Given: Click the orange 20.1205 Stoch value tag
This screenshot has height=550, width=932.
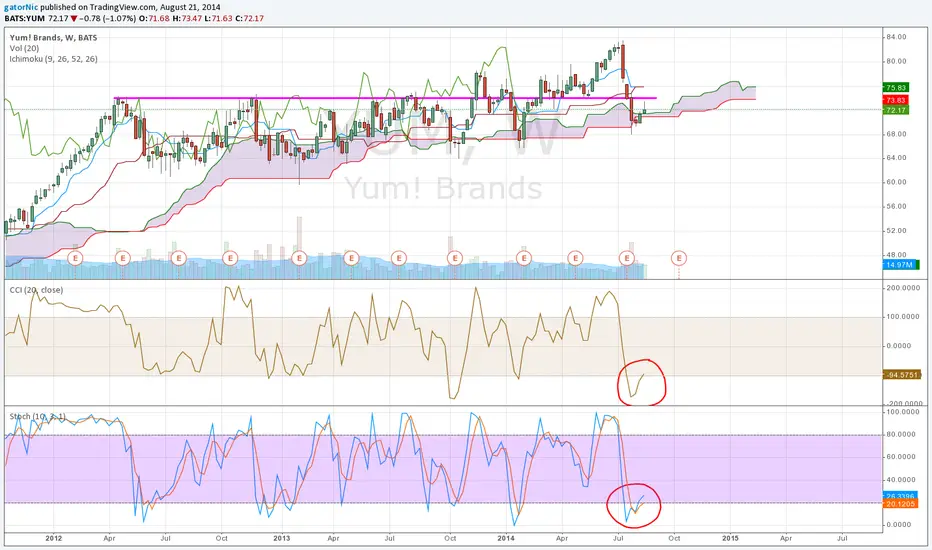Looking at the screenshot, I should (900, 504).
